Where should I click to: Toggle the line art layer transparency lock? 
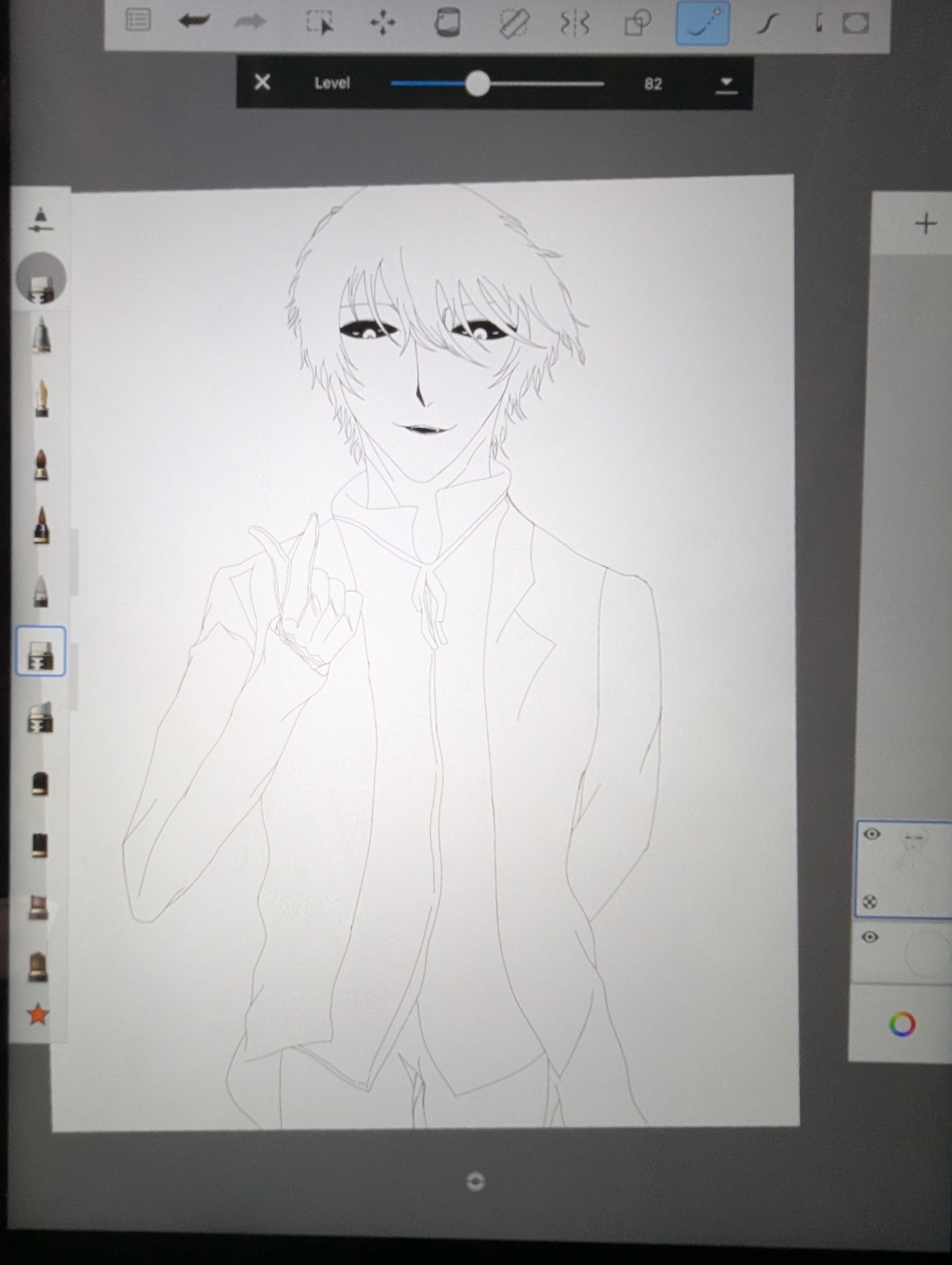coord(870,903)
